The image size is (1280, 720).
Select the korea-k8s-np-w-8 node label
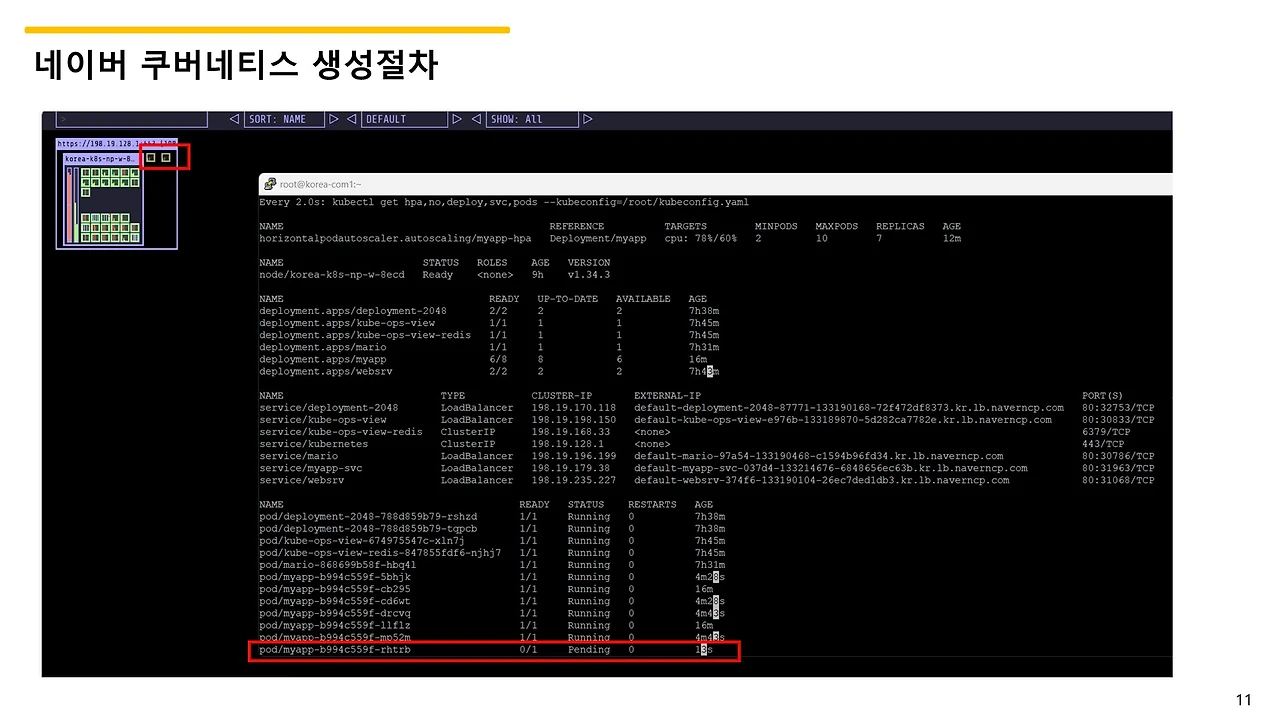point(100,158)
